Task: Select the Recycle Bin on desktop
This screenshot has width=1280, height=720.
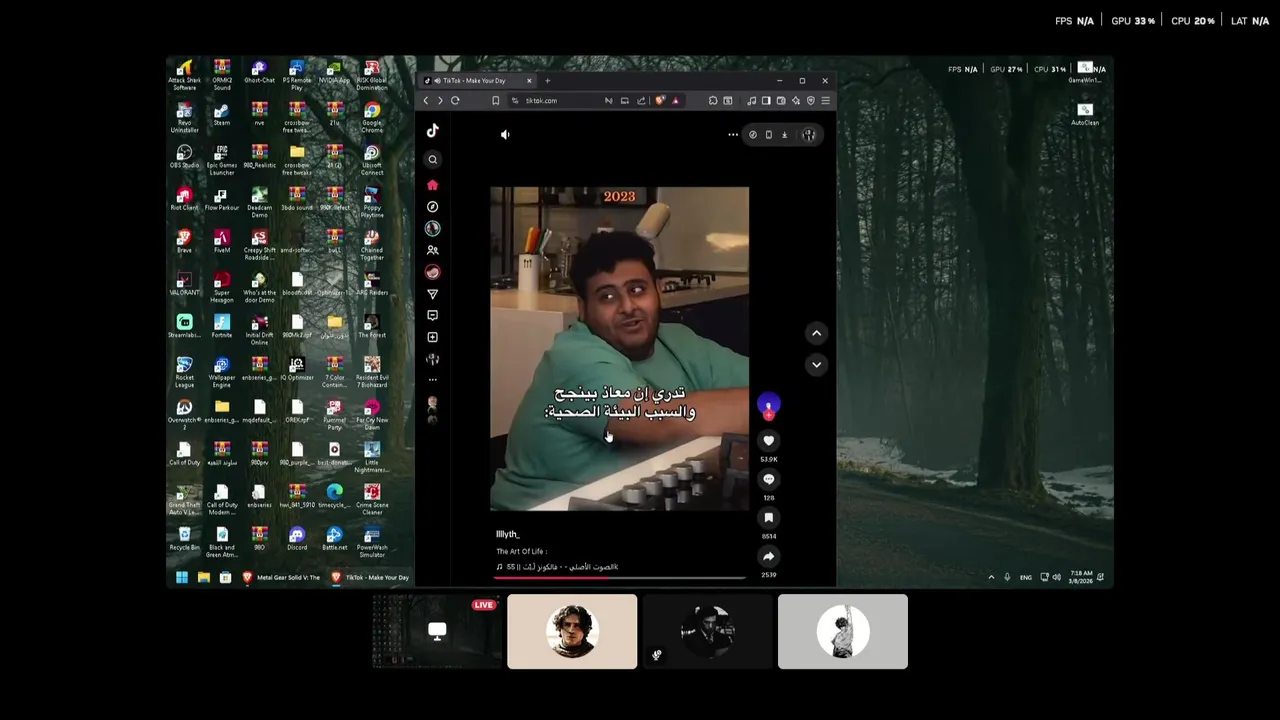Action: coord(184,539)
